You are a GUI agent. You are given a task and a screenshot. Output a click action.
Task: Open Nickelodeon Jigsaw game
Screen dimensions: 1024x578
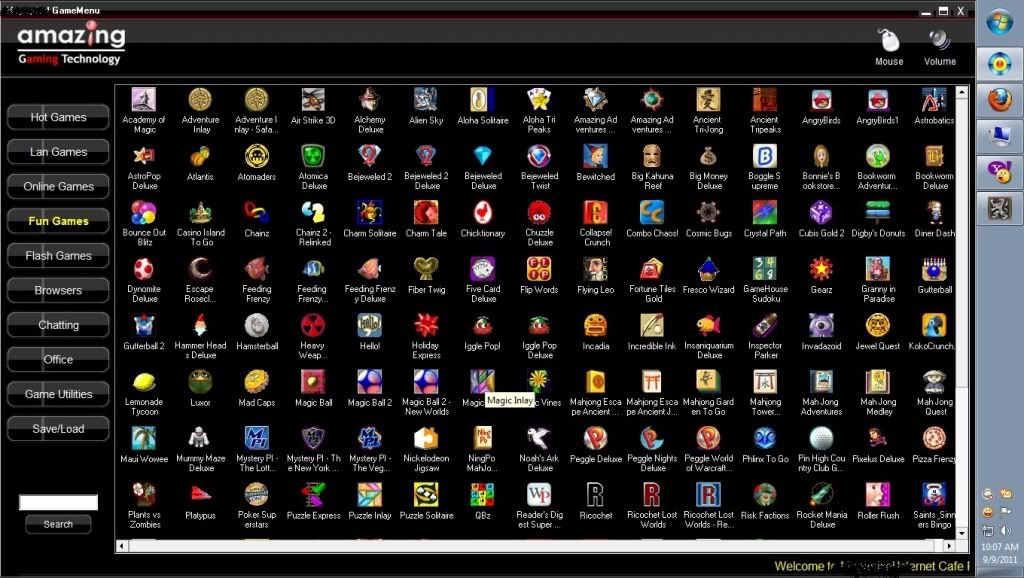point(426,439)
